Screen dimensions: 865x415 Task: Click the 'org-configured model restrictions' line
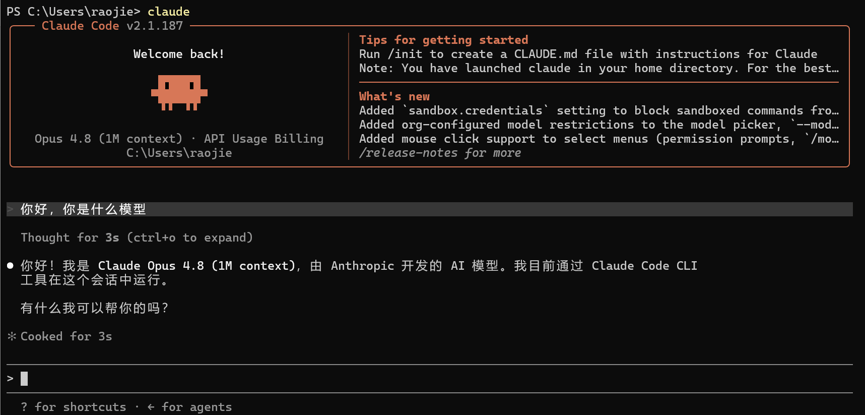pos(600,125)
